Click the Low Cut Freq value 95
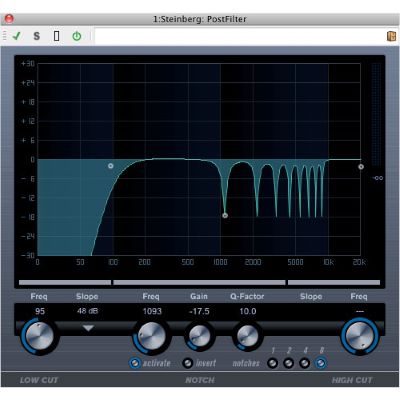The width and height of the screenshot is (400, 400). click(40, 311)
